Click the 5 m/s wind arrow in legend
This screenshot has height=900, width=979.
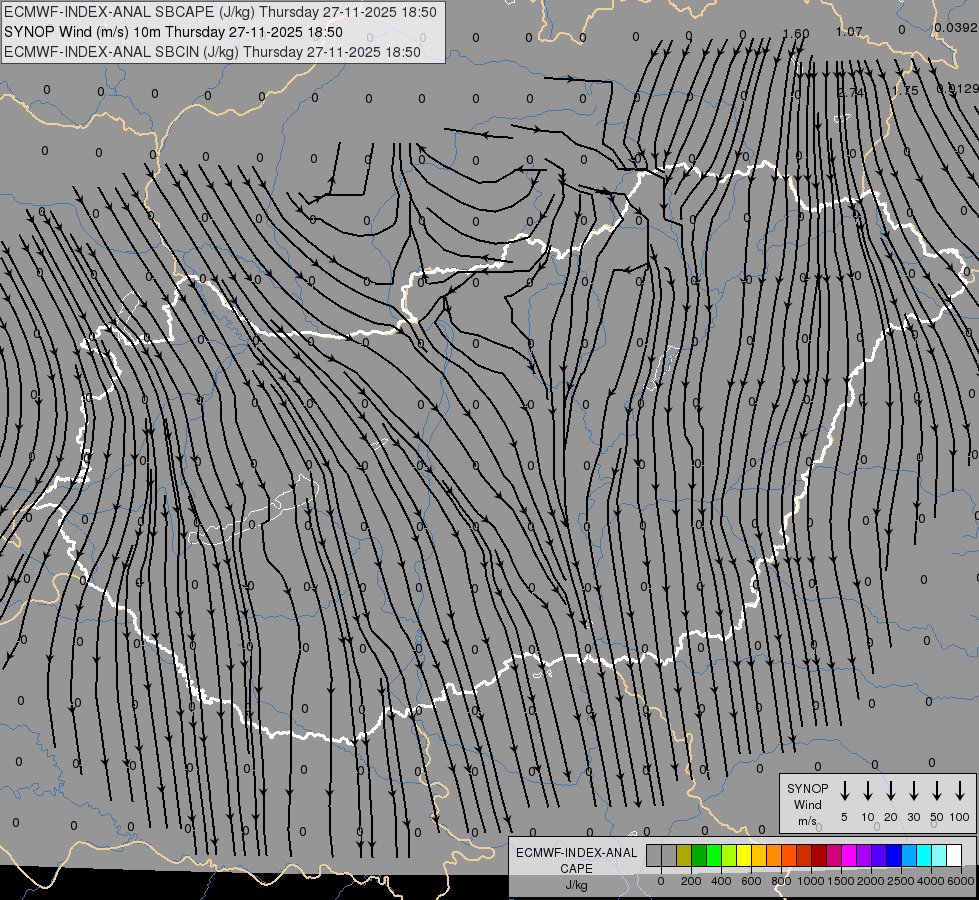coord(845,791)
